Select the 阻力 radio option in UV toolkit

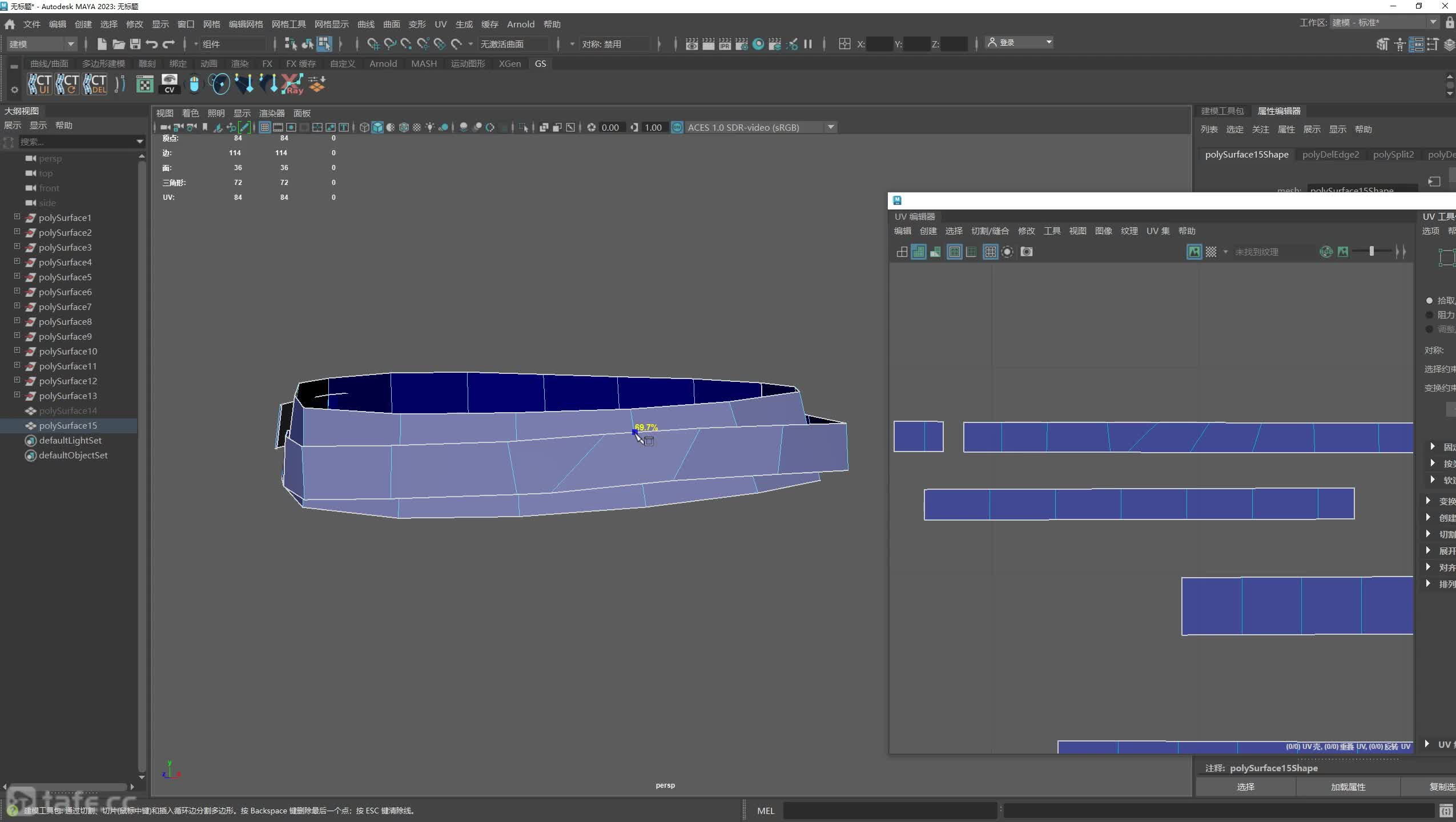[1430, 315]
